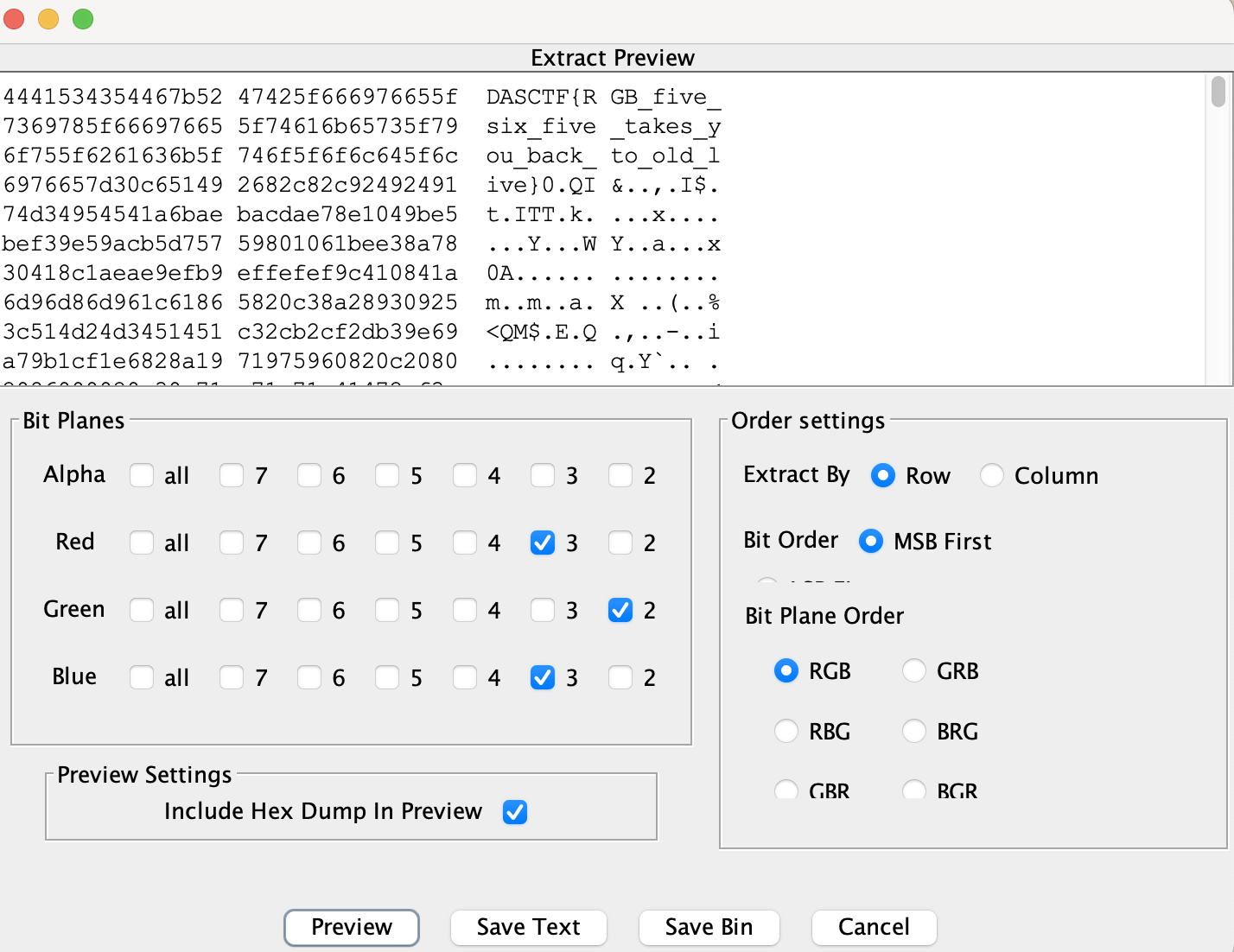The height and width of the screenshot is (952, 1234).
Task: Click the Preview button
Action: (x=352, y=927)
